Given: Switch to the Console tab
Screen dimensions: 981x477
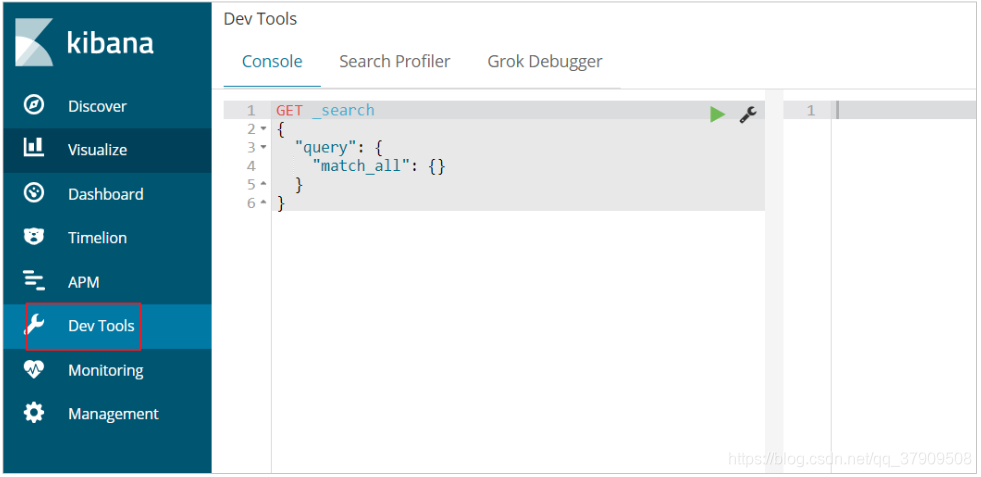Looking at the screenshot, I should point(272,61).
